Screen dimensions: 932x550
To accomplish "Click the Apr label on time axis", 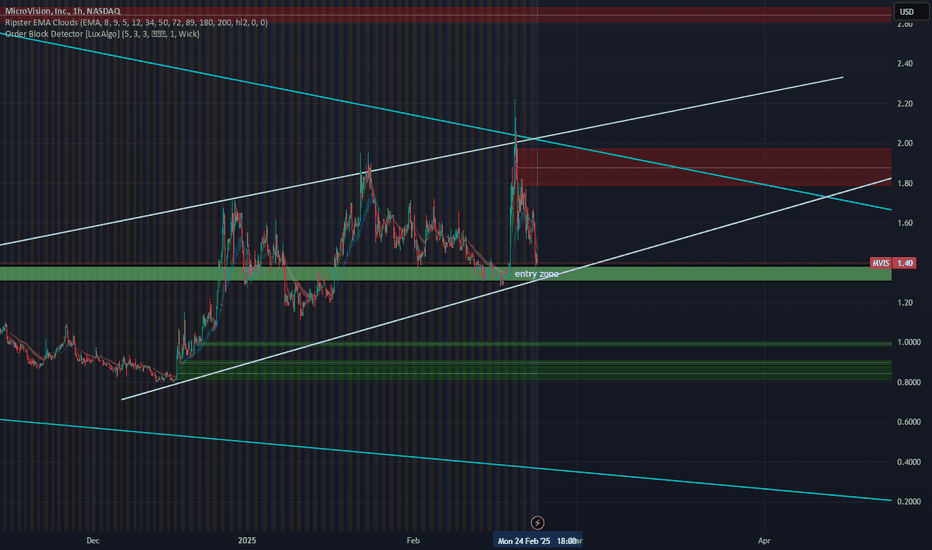I will [x=764, y=540].
